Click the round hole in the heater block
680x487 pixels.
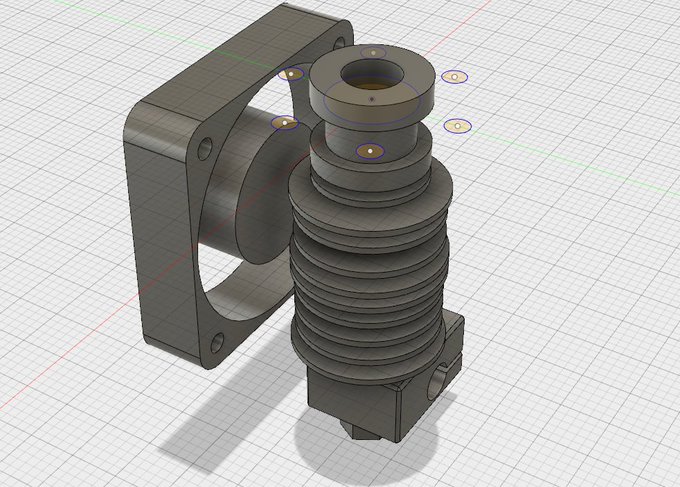(x=438, y=382)
